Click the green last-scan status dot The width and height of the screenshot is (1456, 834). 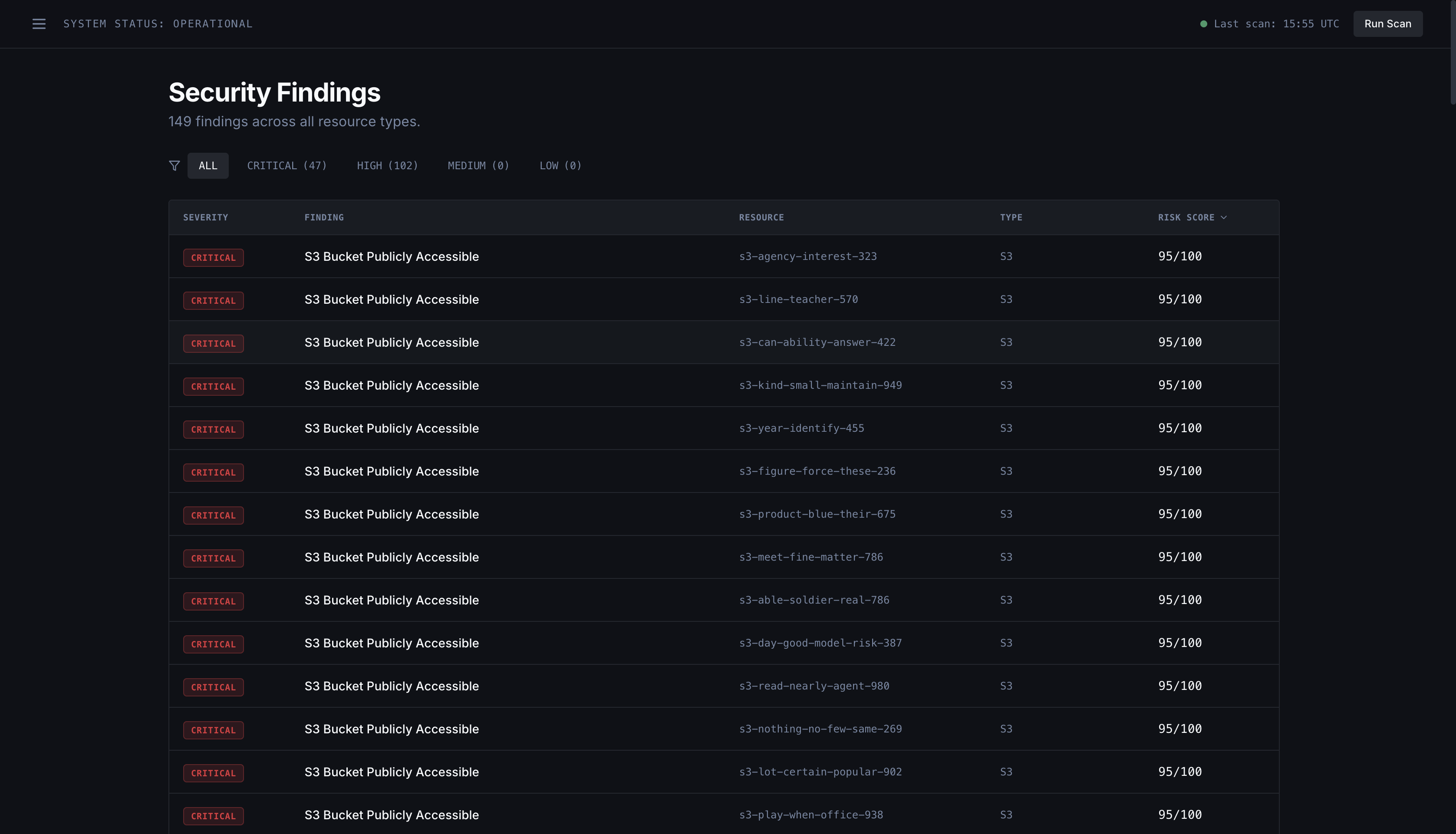[x=1203, y=24]
